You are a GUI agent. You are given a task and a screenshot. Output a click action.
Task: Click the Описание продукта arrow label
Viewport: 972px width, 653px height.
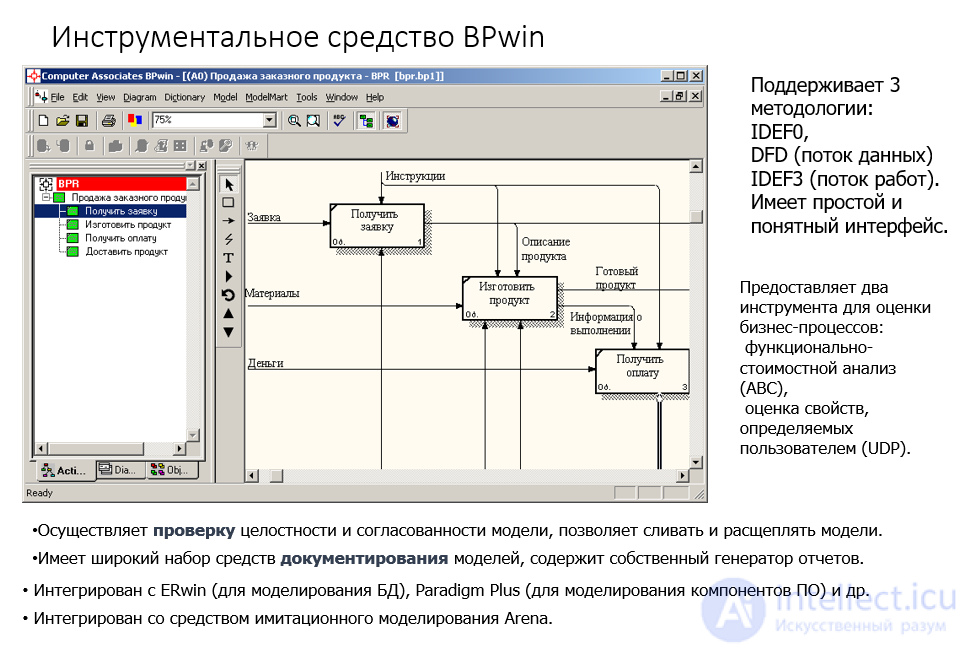click(x=545, y=249)
